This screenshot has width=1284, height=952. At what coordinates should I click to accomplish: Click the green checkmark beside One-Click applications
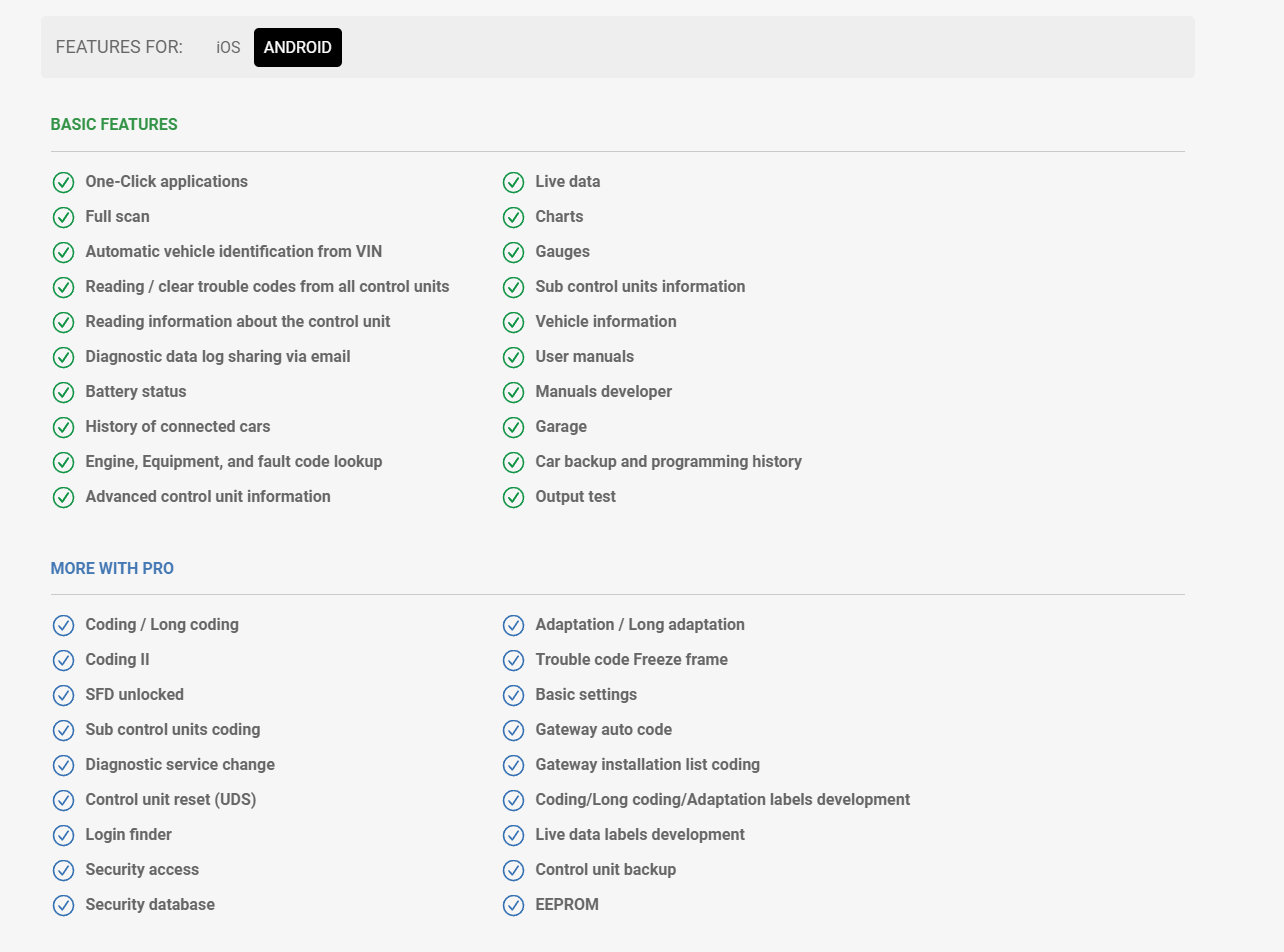click(x=63, y=182)
